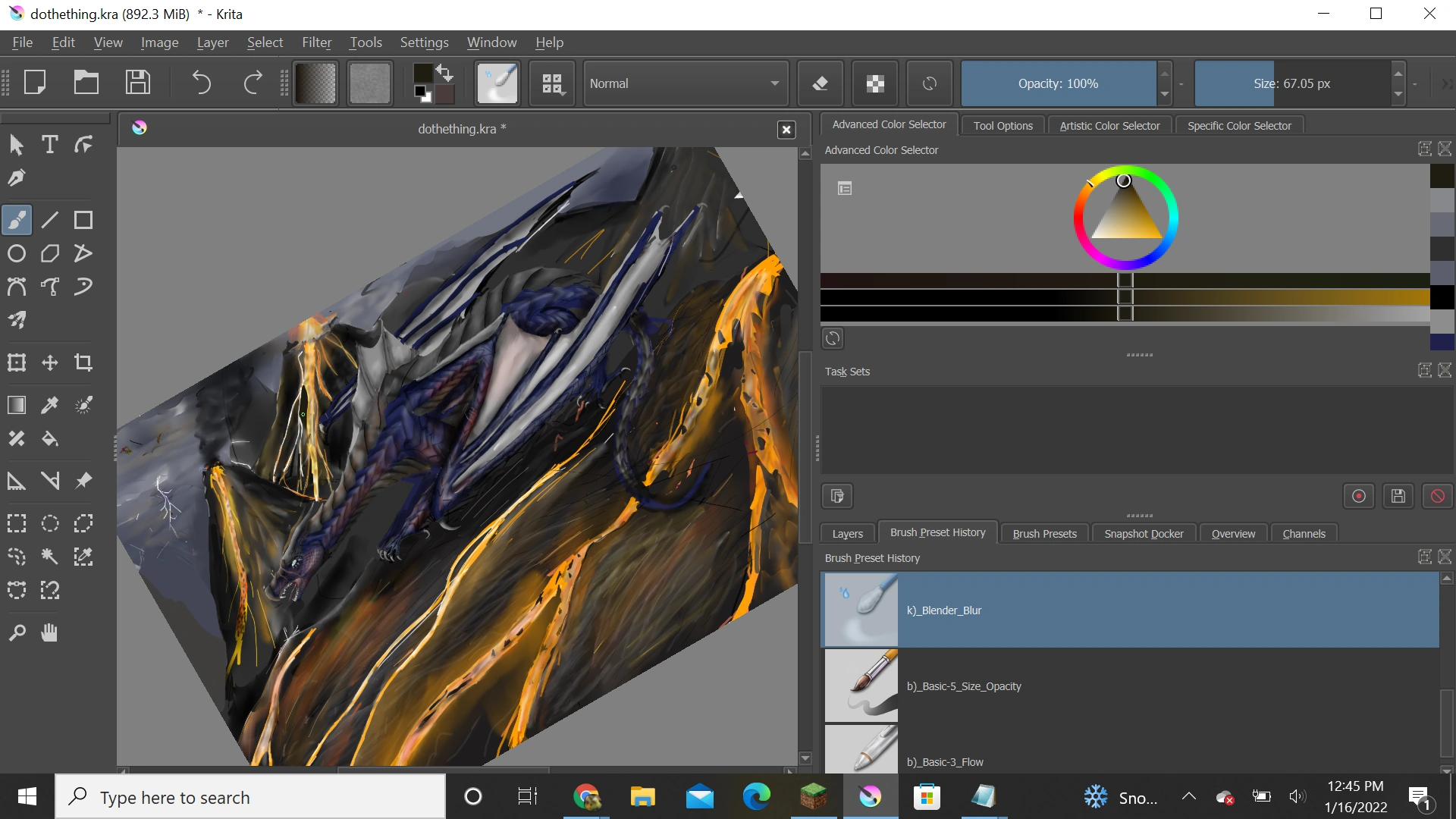Image resolution: width=1456 pixels, height=819 pixels.
Task: Select the Elliptical Selection tool
Action: 50,523
